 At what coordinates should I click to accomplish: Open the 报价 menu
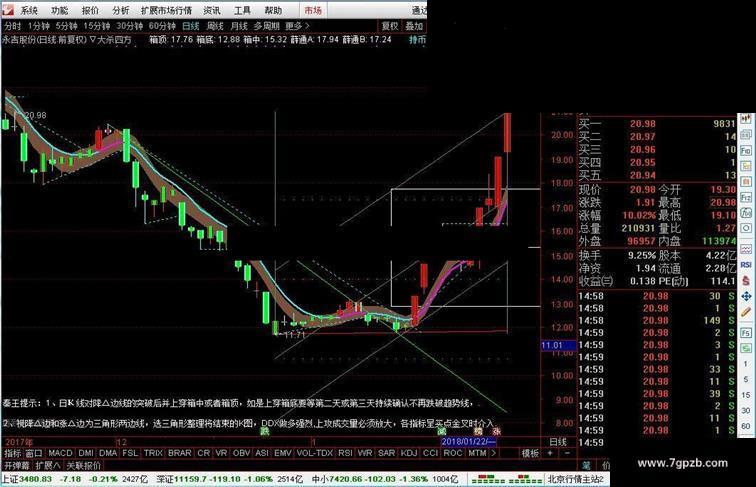click(90, 10)
